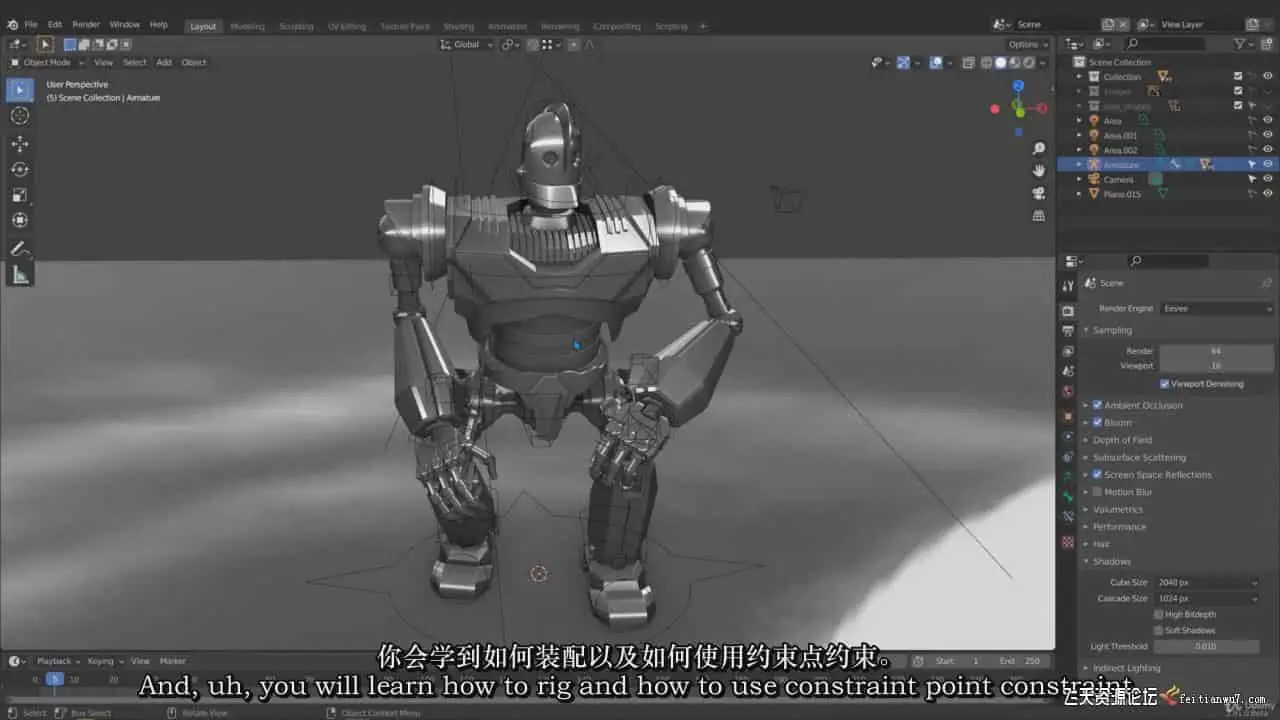Open the Scene properties tab icon
Viewport: 1280px width, 720px height.
1068,371
